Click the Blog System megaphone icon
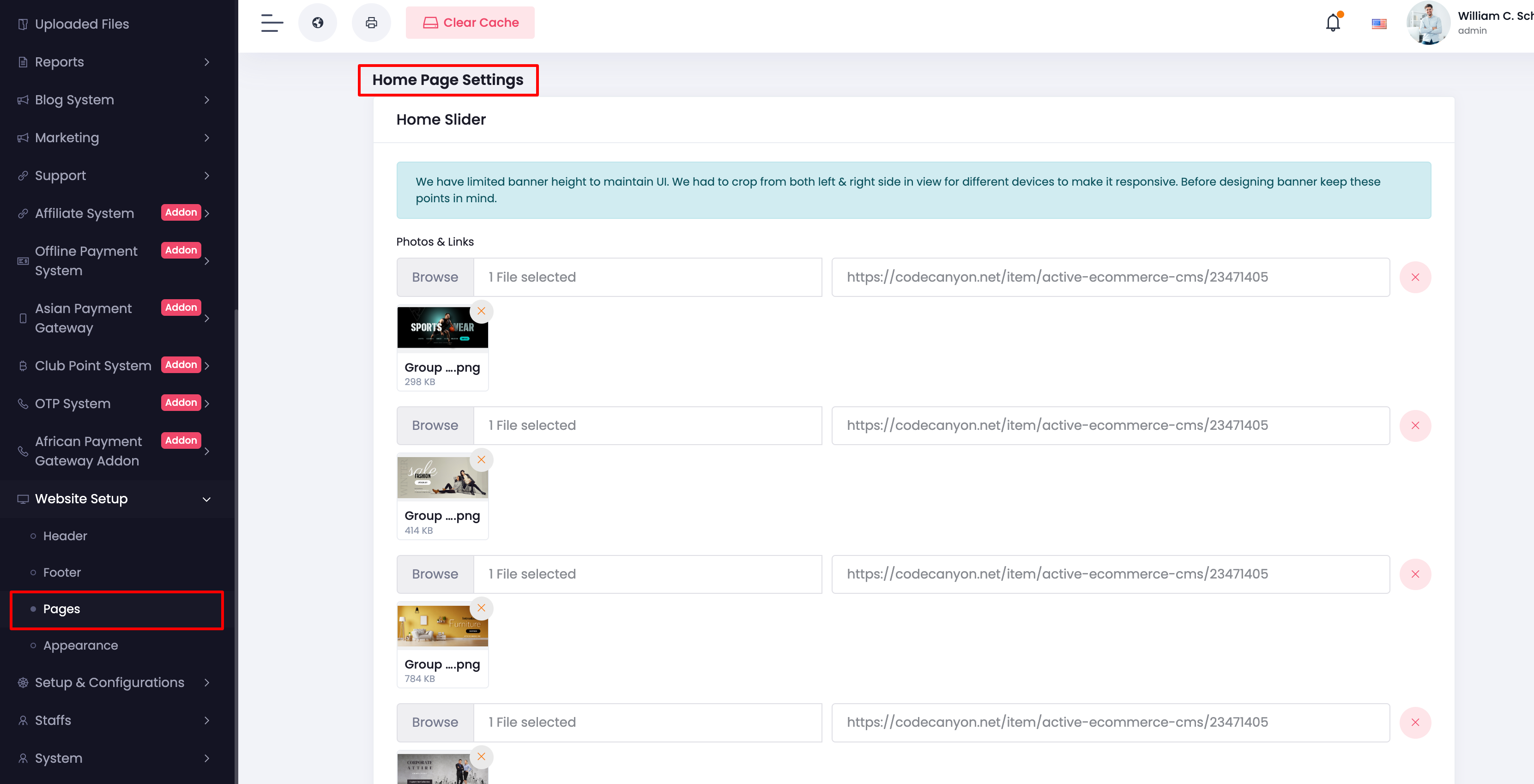Viewport: 1534px width, 784px height. tap(23, 100)
